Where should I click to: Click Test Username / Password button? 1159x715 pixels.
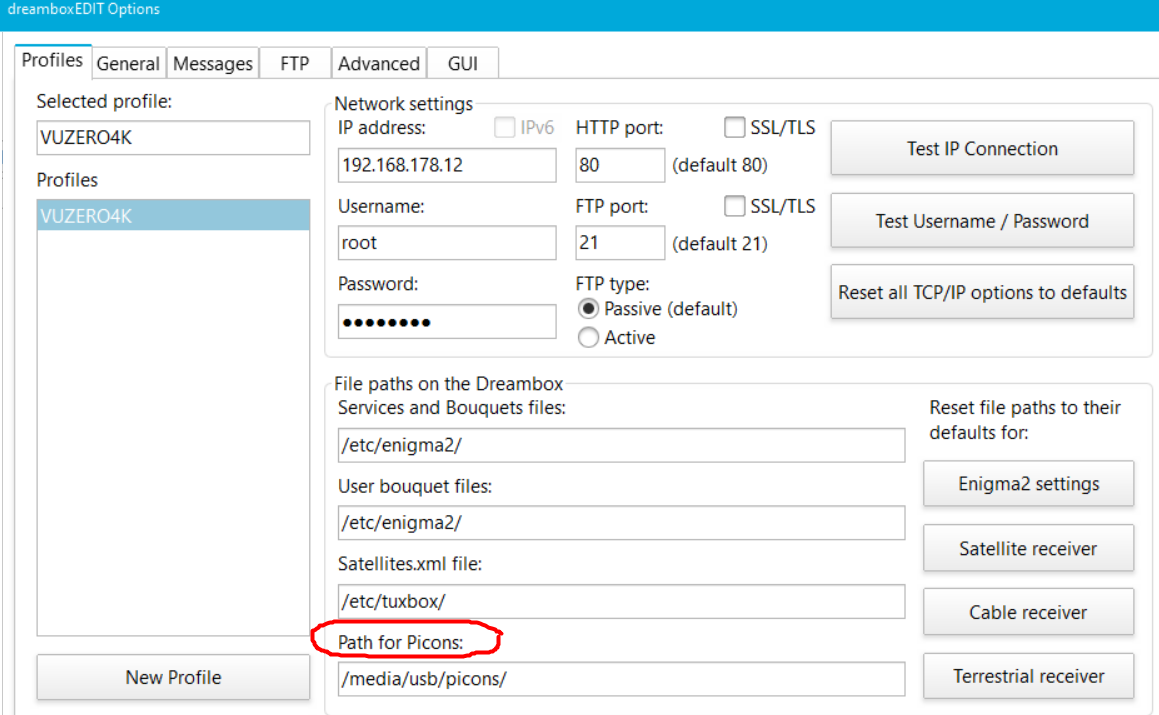981,221
